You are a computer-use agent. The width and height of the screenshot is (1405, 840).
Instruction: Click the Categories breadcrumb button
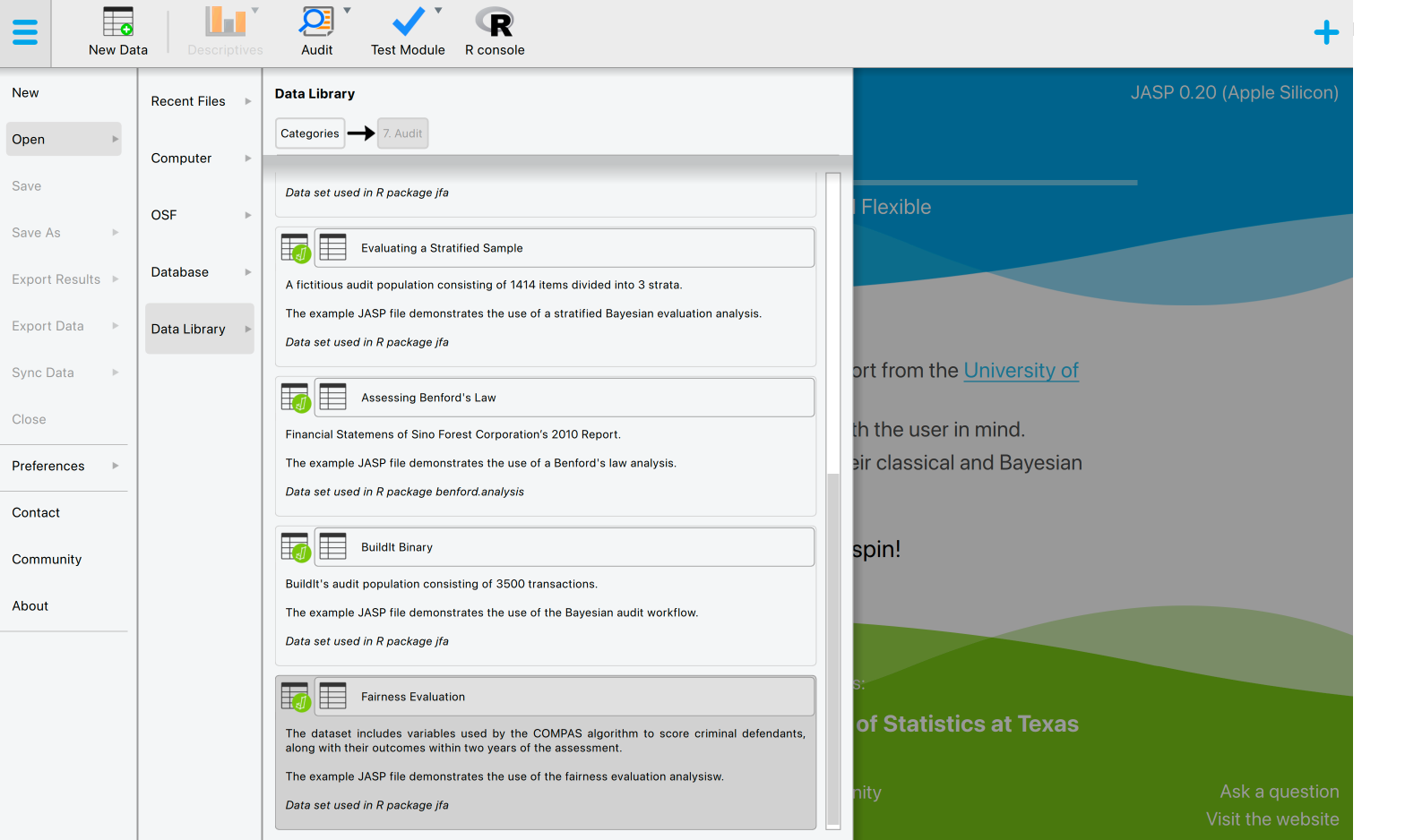click(x=310, y=133)
